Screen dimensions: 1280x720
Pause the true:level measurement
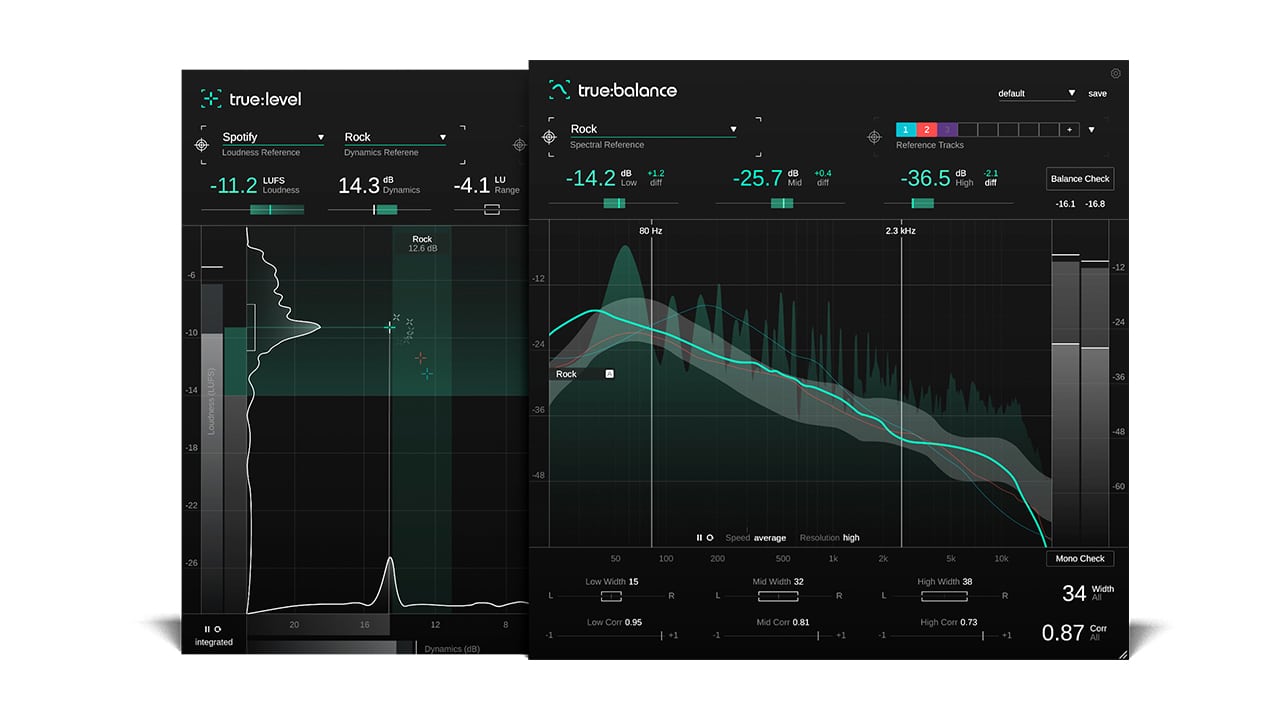[x=207, y=629]
